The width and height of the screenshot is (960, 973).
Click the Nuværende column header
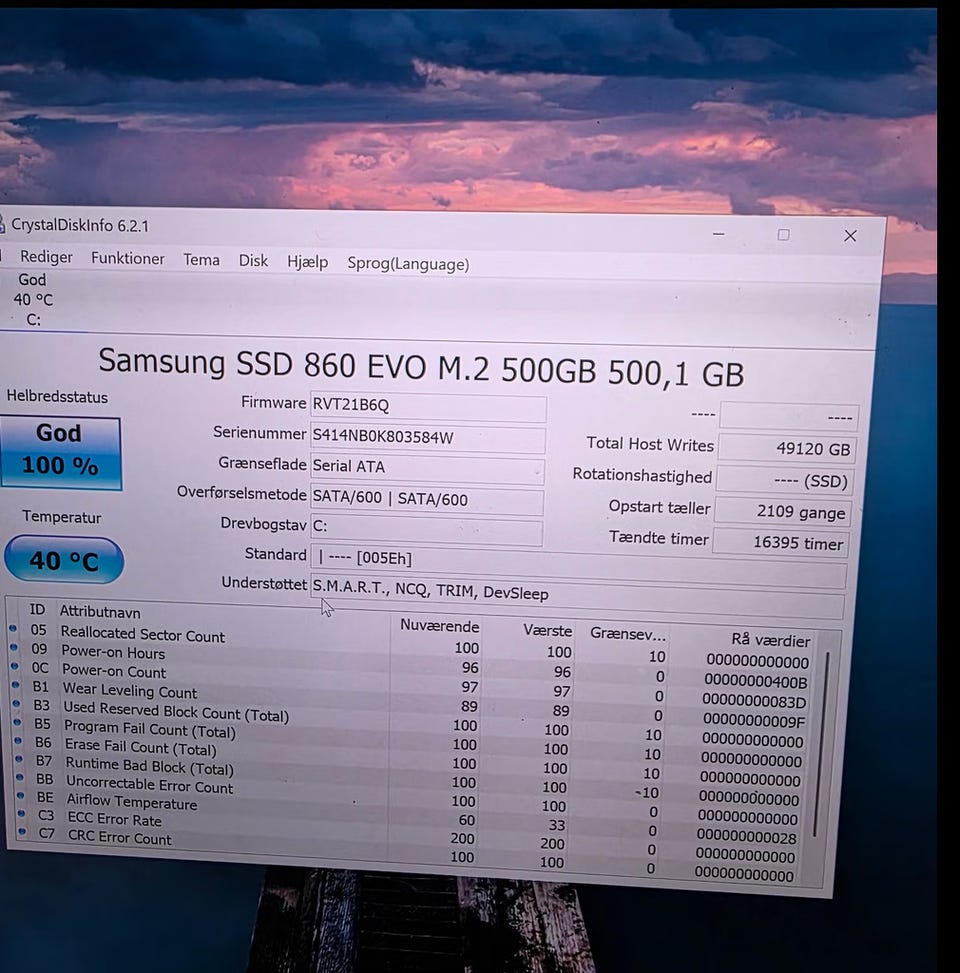439,625
